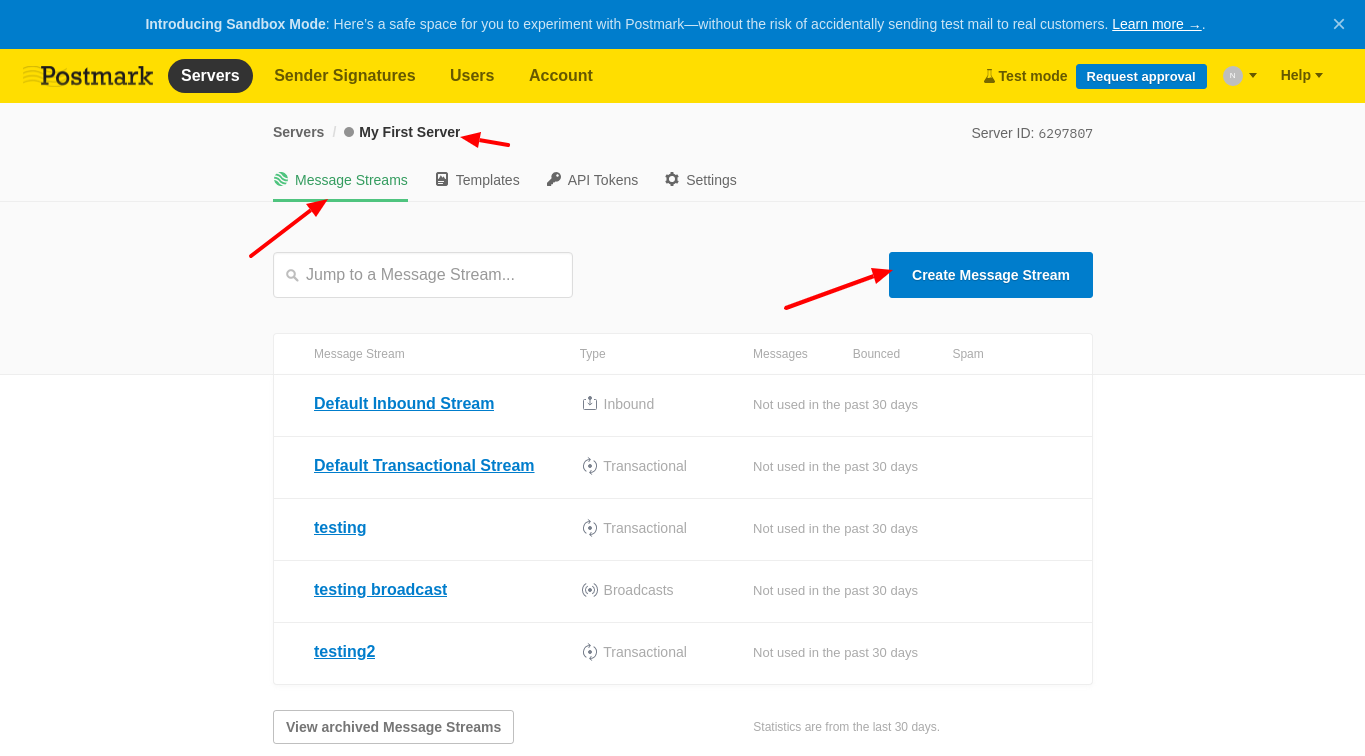1365x756 pixels.
Task: Click the Servers breadcrumb link
Action: [298, 132]
